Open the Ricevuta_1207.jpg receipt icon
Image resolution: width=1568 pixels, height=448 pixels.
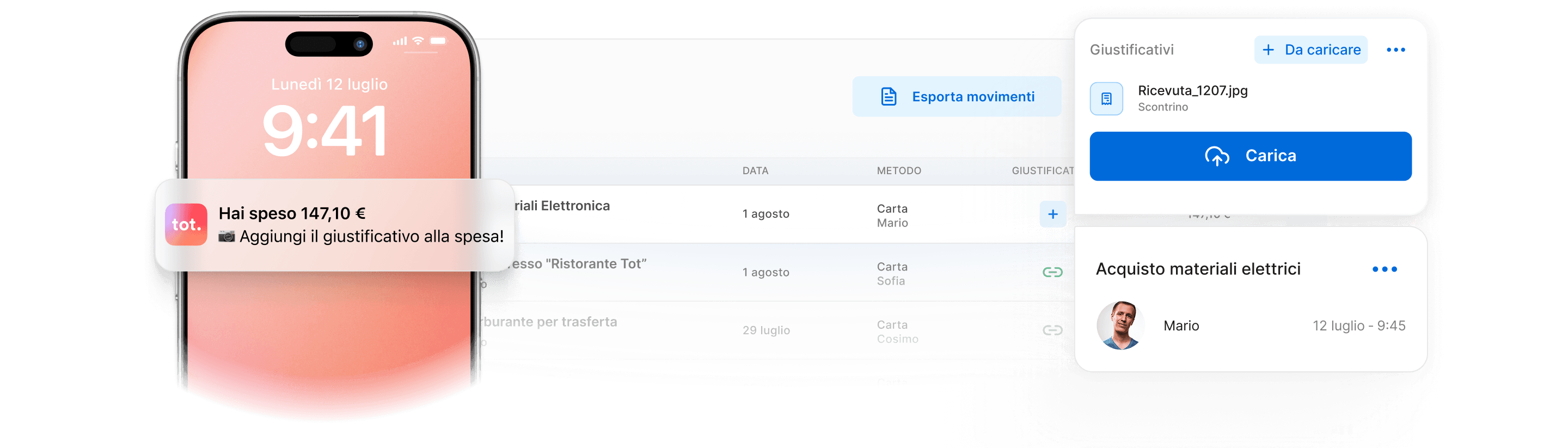(x=1106, y=99)
